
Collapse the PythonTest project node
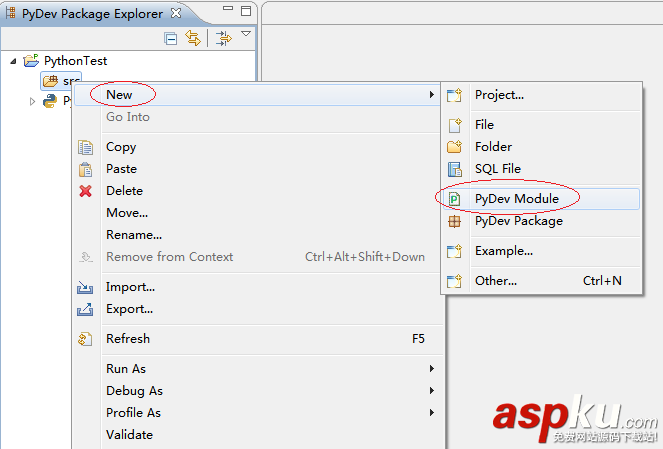click(13, 61)
